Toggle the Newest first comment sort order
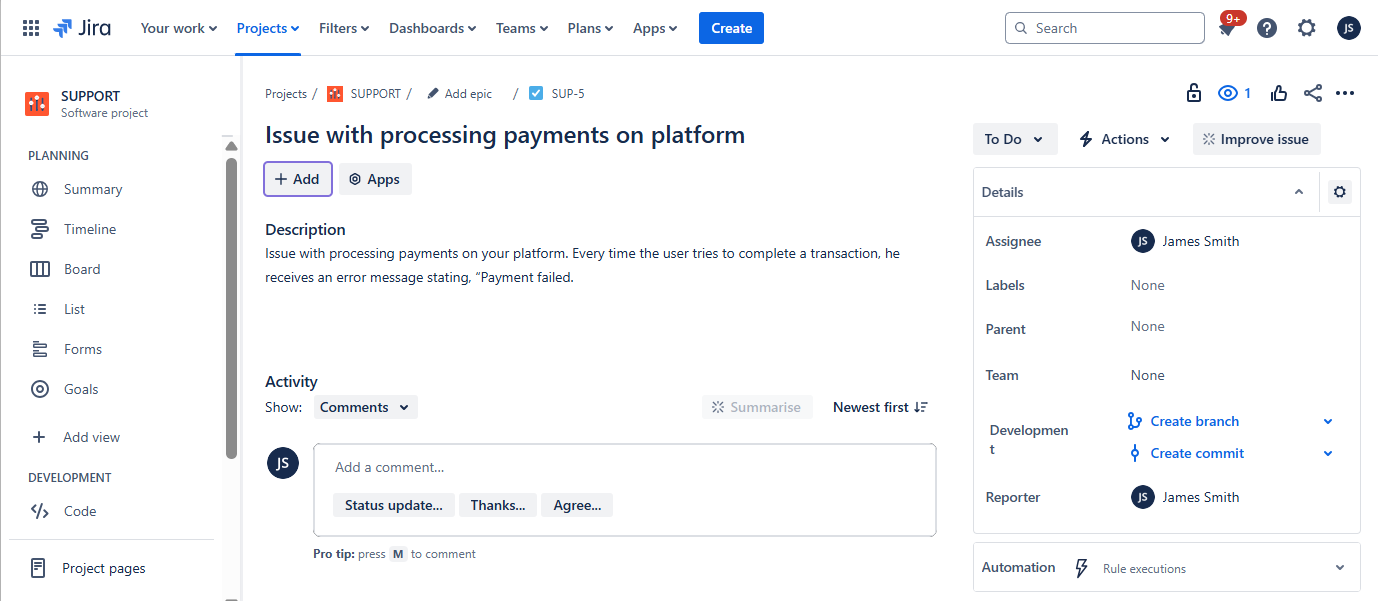Screen dimensions: 1378x601 click(879, 406)
